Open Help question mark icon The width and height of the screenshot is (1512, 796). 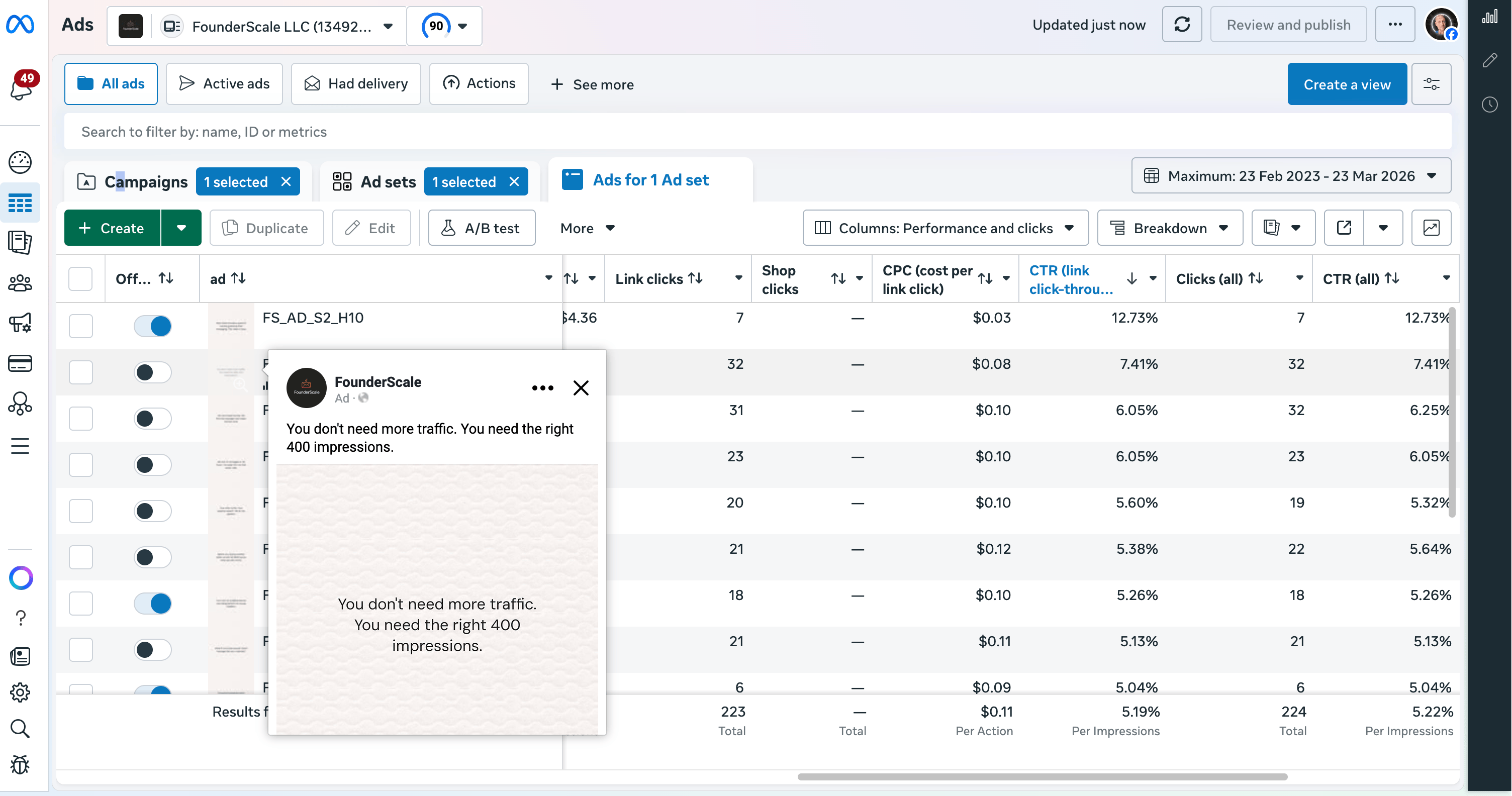coord(21,618)
